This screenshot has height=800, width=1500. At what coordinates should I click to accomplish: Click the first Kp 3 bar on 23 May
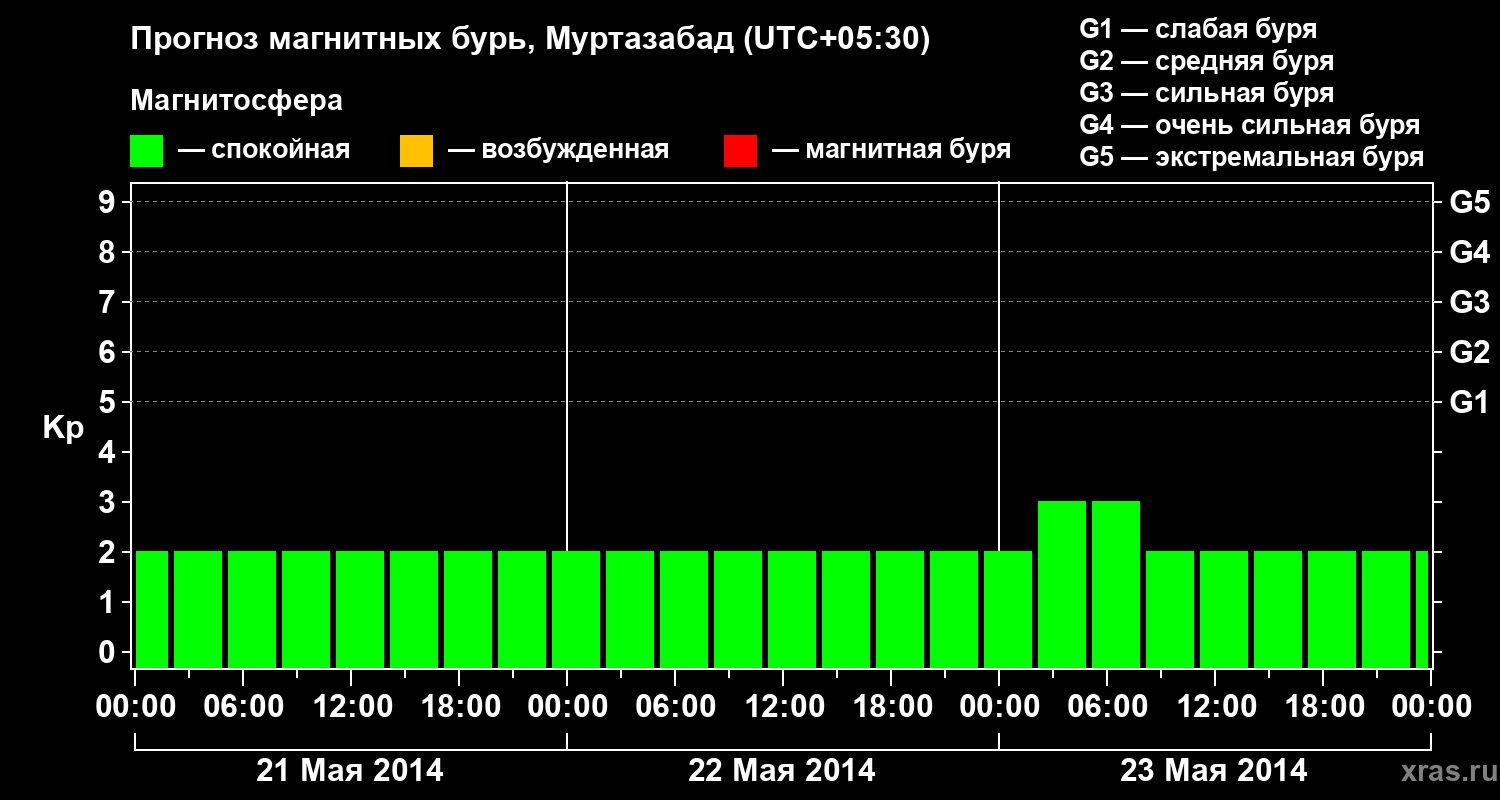(1062, 584)
